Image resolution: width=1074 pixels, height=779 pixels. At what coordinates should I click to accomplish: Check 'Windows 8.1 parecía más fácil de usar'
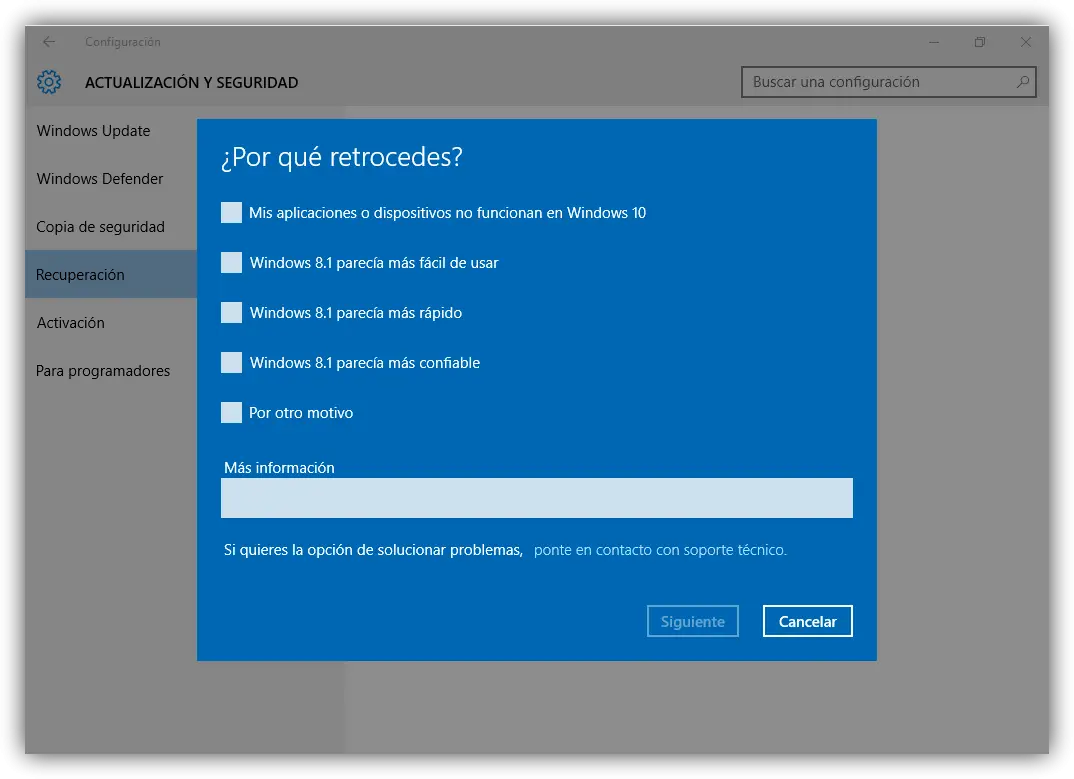point(232,262)
